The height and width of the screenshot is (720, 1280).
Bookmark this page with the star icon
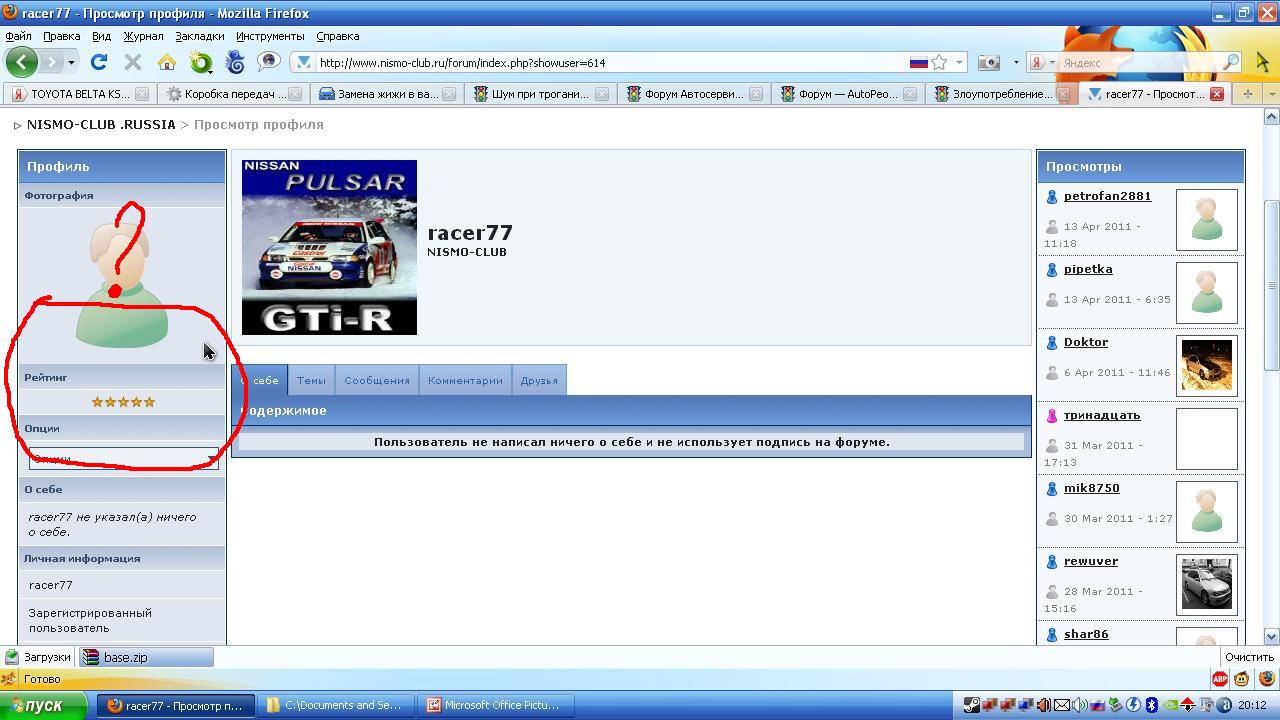coord(939,62)
